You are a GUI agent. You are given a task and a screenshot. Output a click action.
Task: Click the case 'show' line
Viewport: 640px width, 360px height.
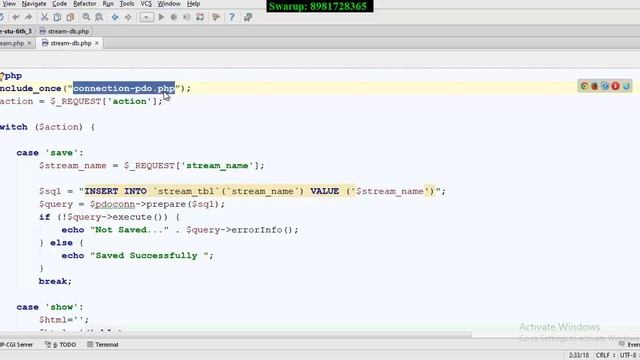pos(50,307)
